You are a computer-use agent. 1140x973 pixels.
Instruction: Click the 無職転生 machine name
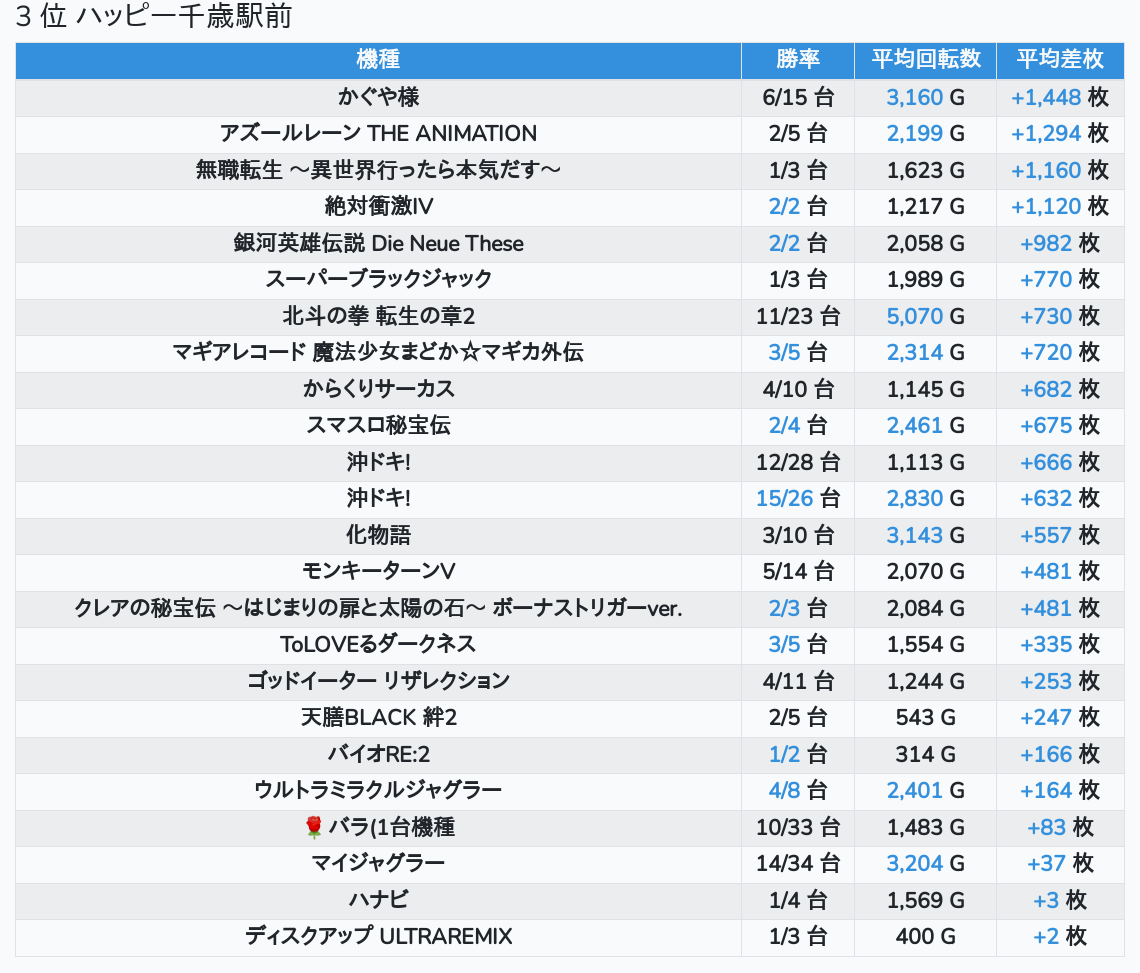point(378,170)
